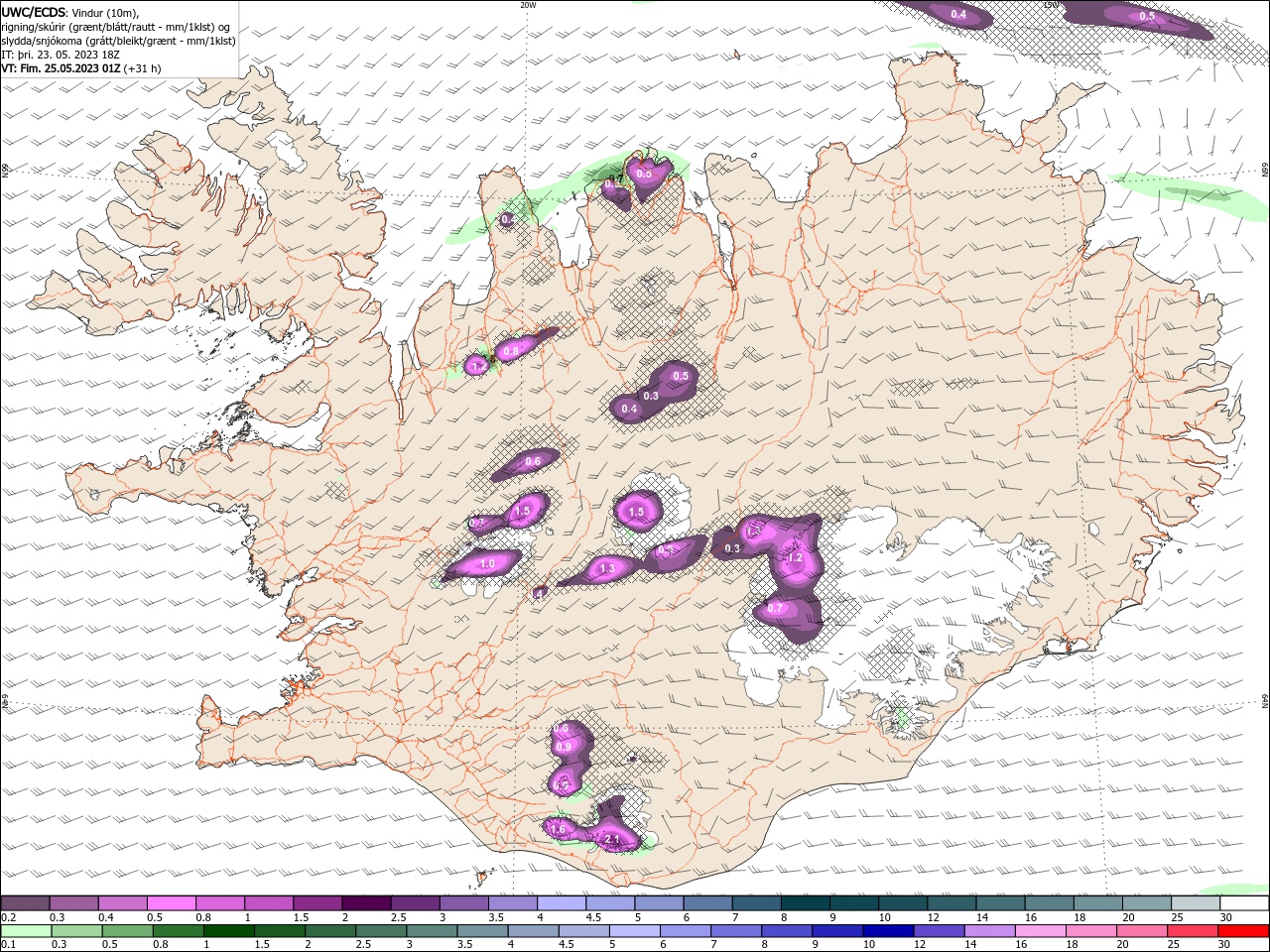Click the '20W' longitude label
Screen dimensions: 1270x952
528,5
